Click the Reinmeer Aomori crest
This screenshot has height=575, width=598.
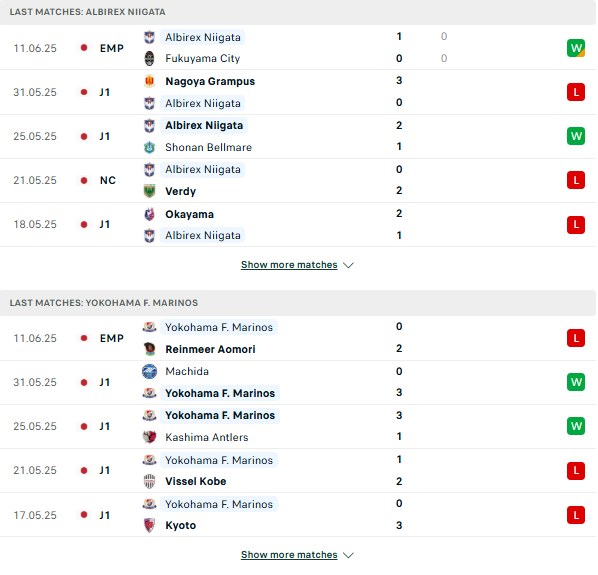pyautogui.click(x=150, y=349)
